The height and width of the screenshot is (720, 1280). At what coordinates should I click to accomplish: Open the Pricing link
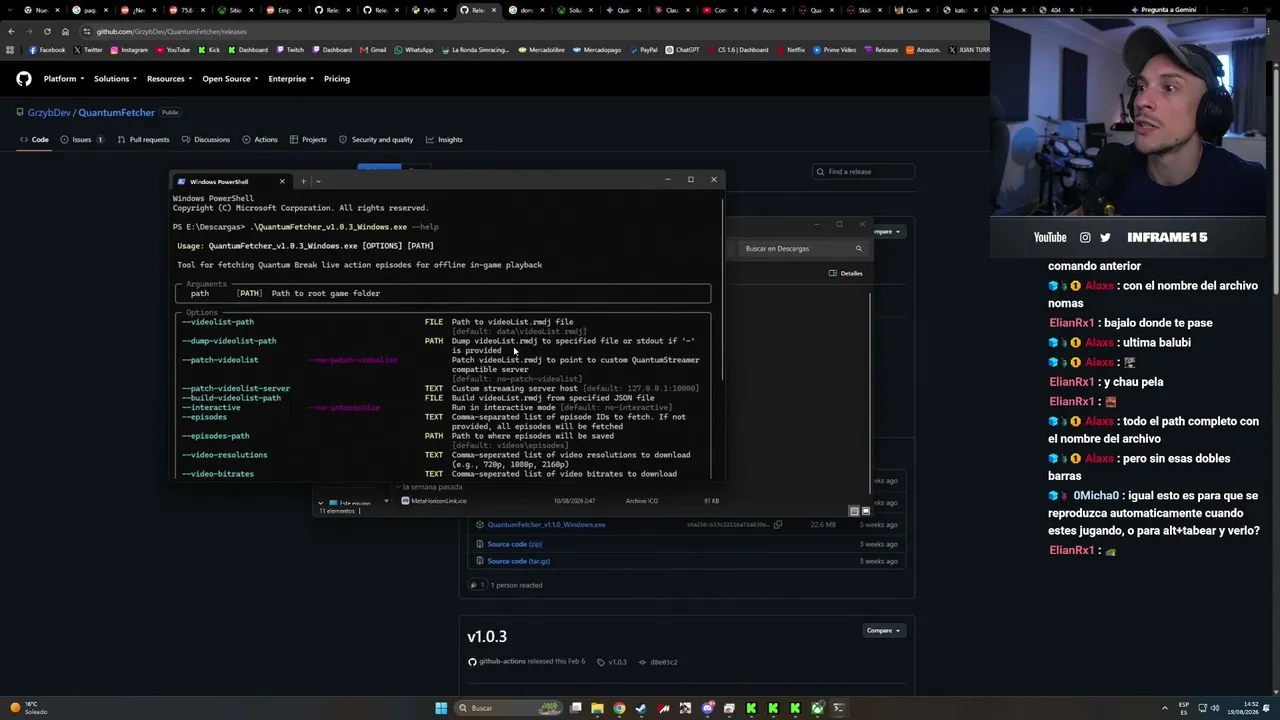tap(337, 79)
